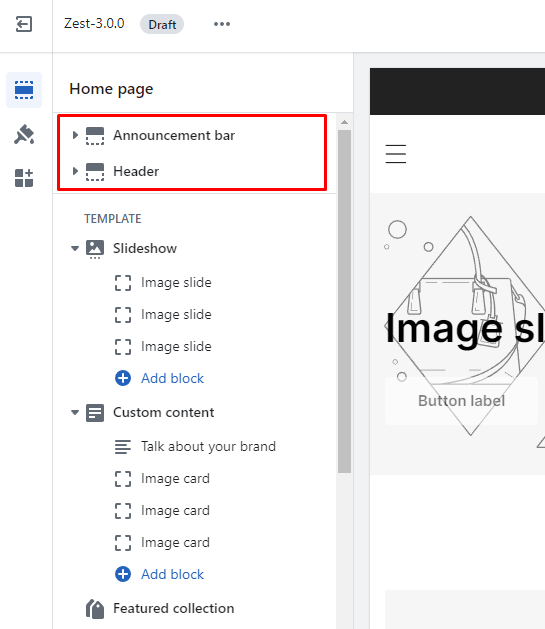The image size is (545, 629).
Task: Open the three-dots more actions menu
Action: pos(222,24)
